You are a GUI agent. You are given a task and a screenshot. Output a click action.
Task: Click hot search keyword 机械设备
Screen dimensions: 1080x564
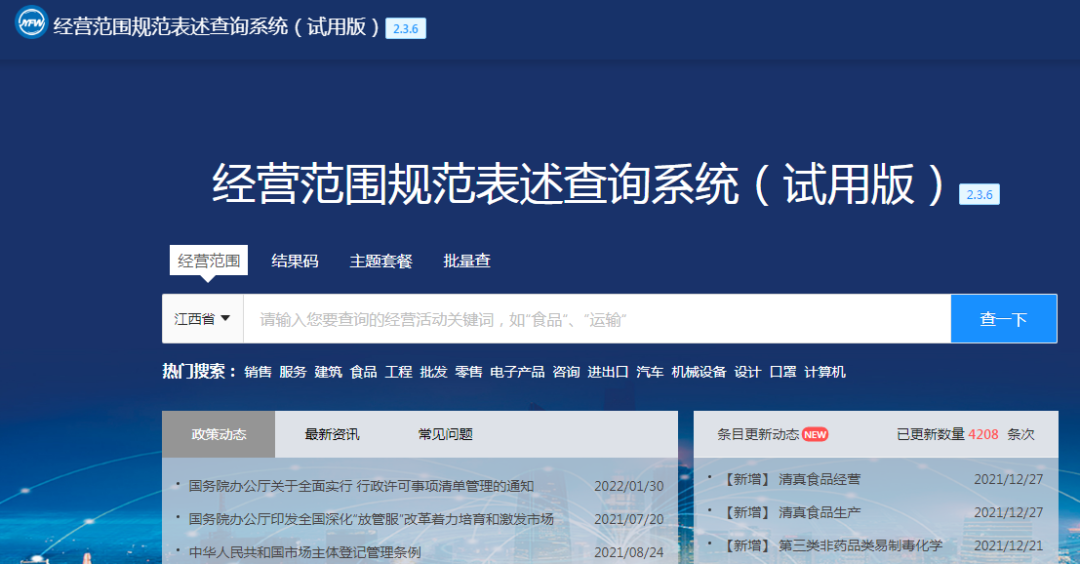[x=699, y=372]
